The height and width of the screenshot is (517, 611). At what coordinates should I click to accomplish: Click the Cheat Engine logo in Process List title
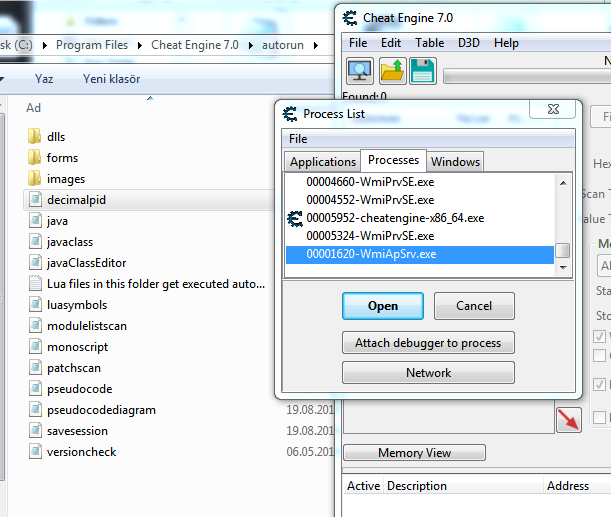[290, 114]
